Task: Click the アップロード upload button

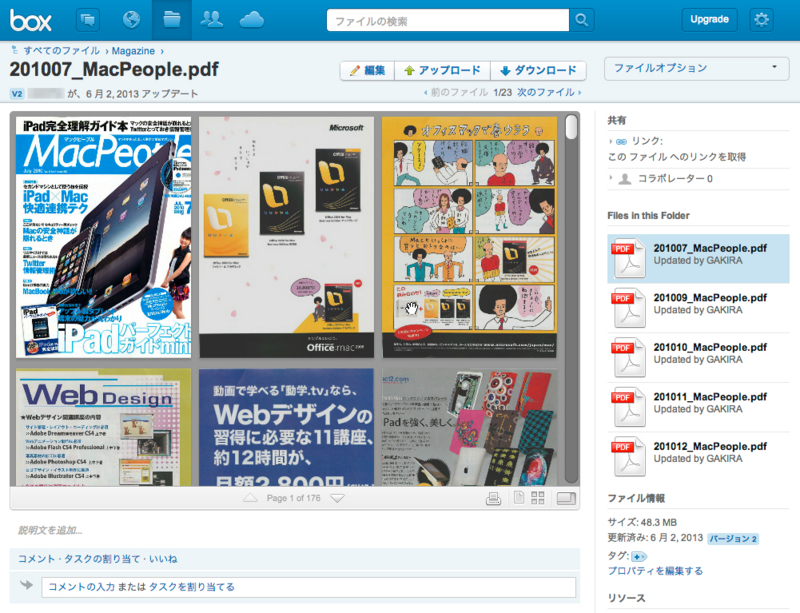Action: coord(442,70)
